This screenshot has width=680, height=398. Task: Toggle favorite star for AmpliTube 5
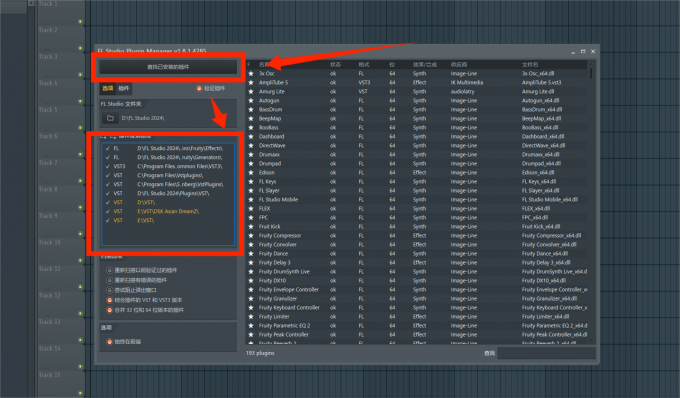point(251,82)
